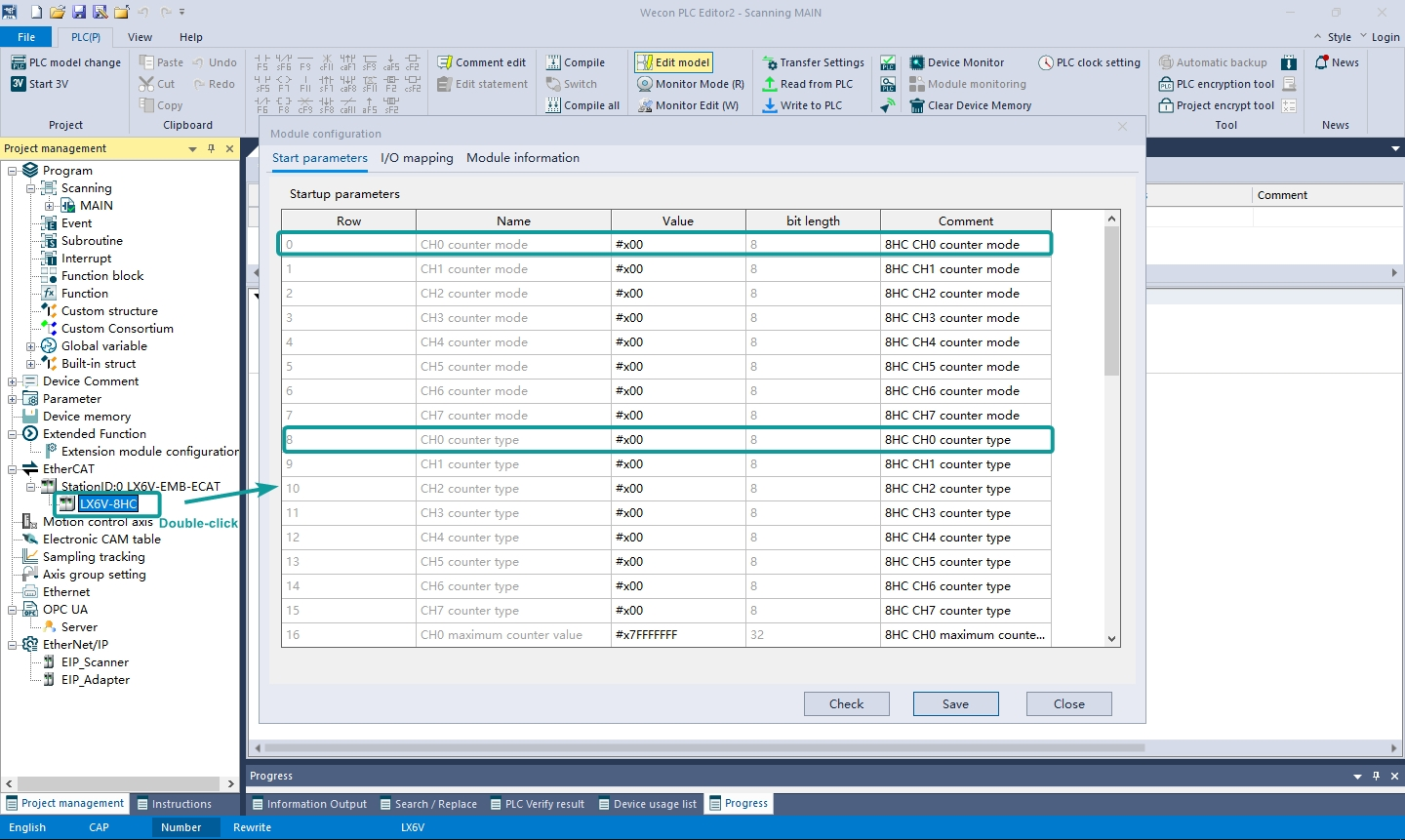Toggle Edit model mode

[673, 62]
